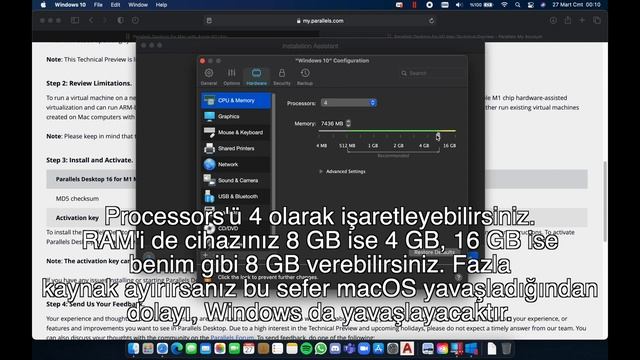The height and width of the screenshot is (360, 640).
Task: Open the General tab in Configuration
Action: coord(209,77)
